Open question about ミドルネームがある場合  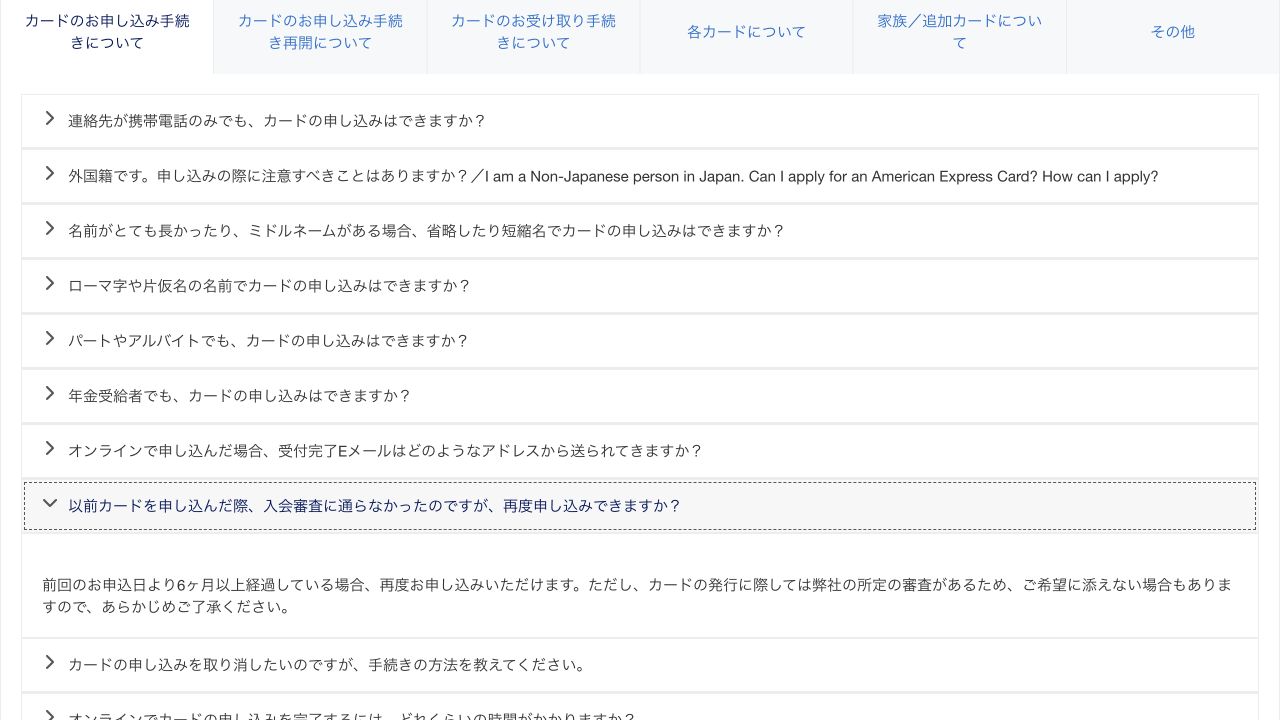(x=640, y=231)
